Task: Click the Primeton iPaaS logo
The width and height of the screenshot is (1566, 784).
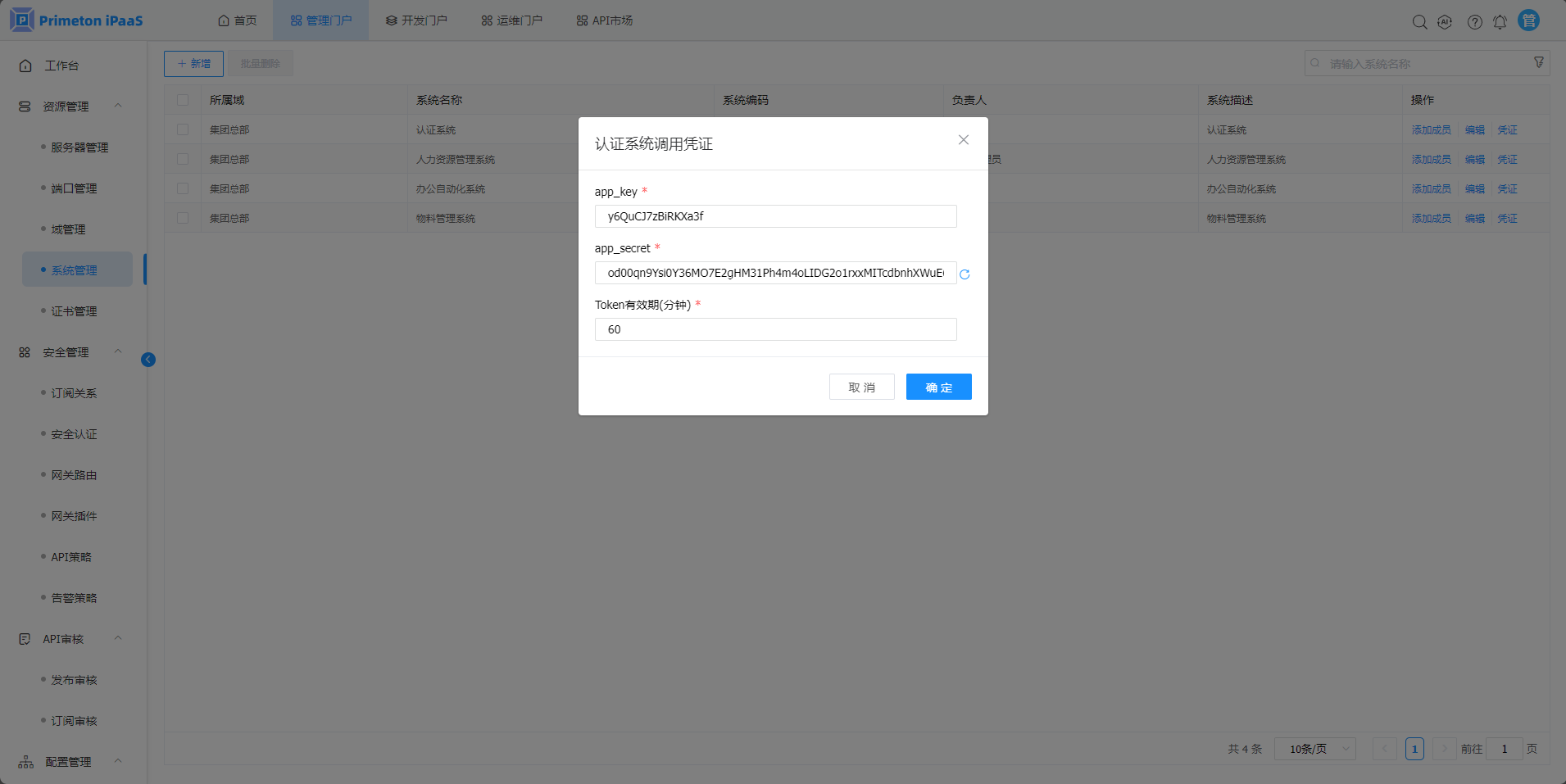Action: [75, 20]
